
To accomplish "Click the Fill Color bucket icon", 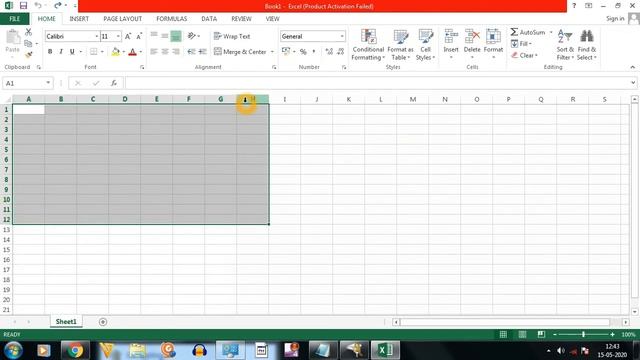I will [116, 51].
